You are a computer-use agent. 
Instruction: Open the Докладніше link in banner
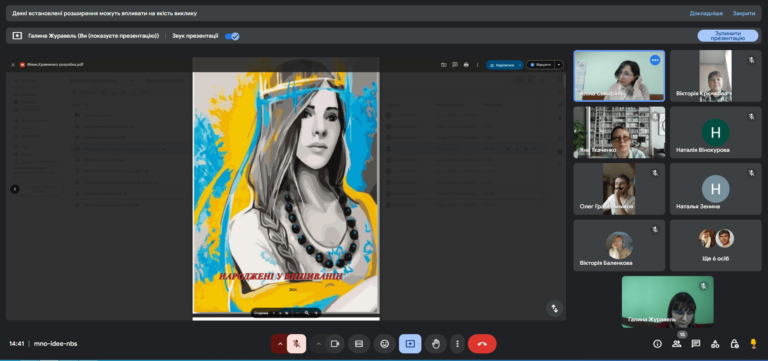point(706,13)
